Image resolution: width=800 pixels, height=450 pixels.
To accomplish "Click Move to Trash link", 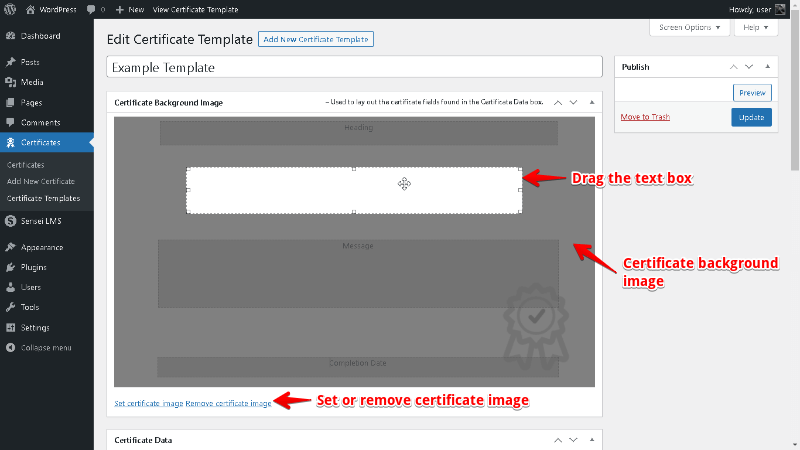I will click(x=645, y=117).
